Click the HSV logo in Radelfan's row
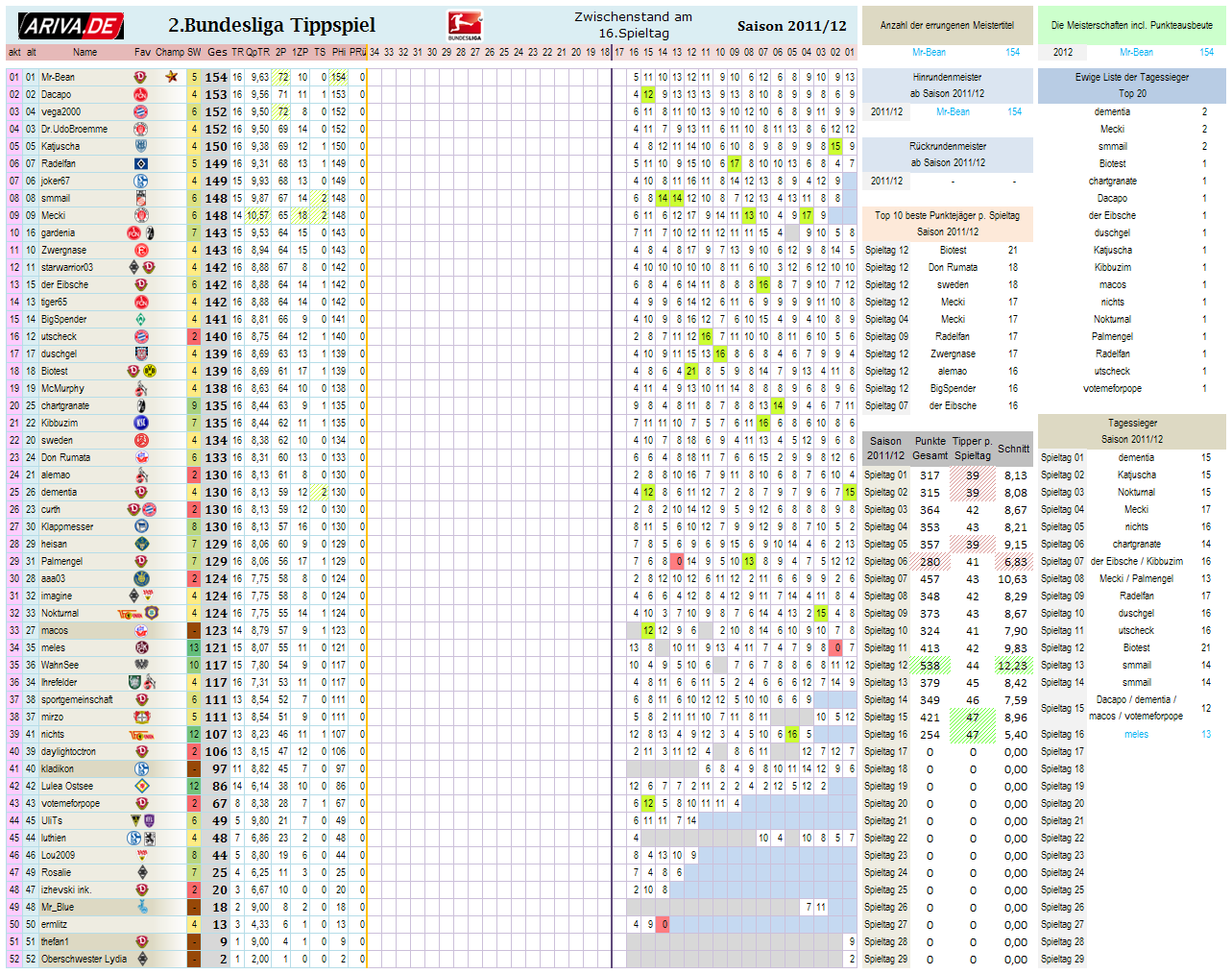1232x974 pixels. [140, 163]
